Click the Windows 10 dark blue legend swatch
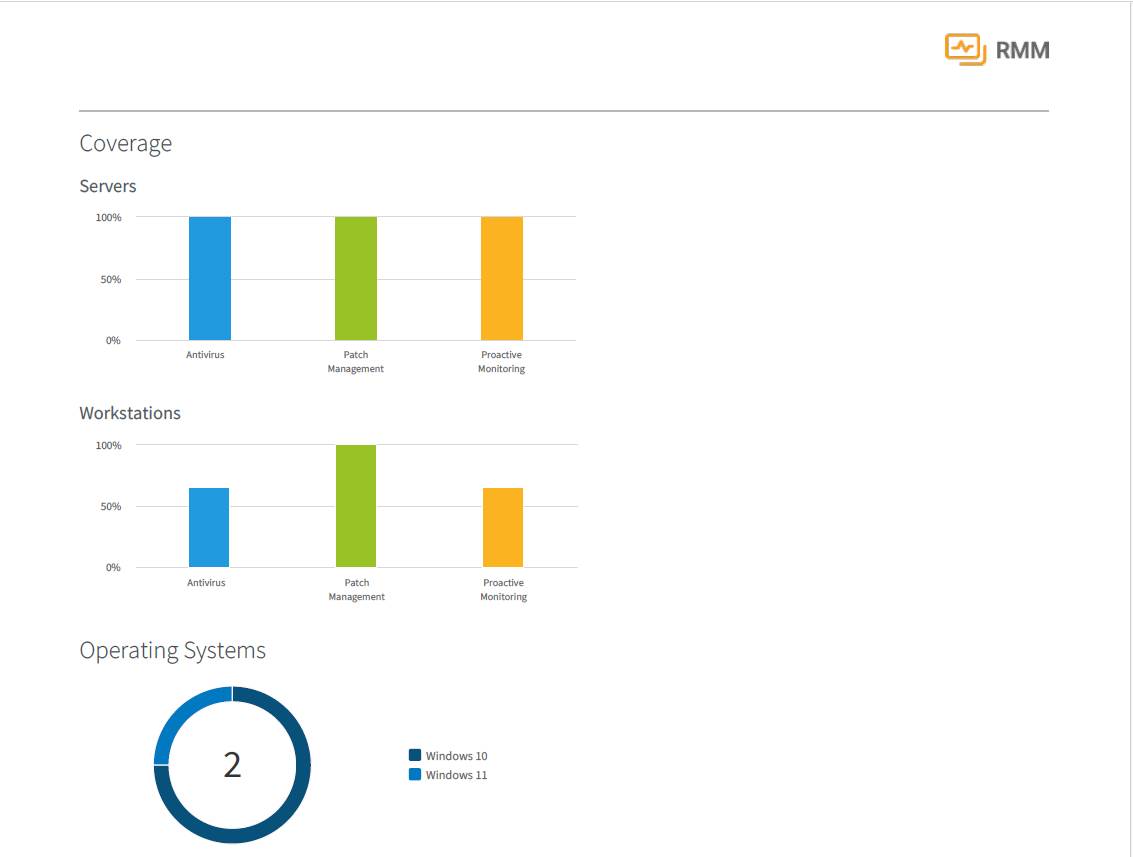Screen dimensions: 1133x857 click(x=415, y=755)
